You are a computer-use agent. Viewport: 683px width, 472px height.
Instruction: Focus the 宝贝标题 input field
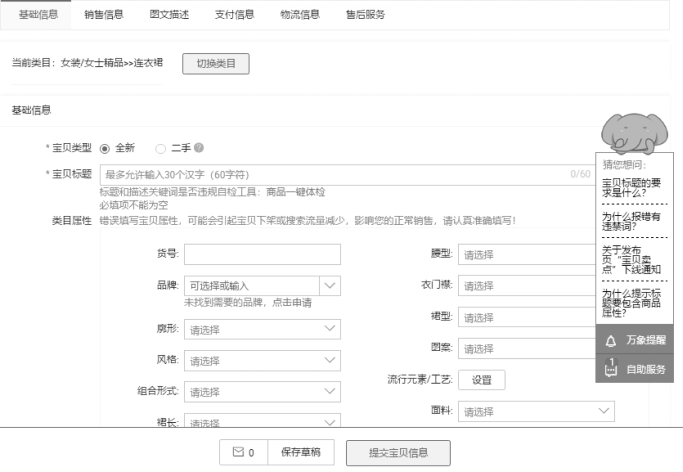pyautogui.click(x=348, y=175)
